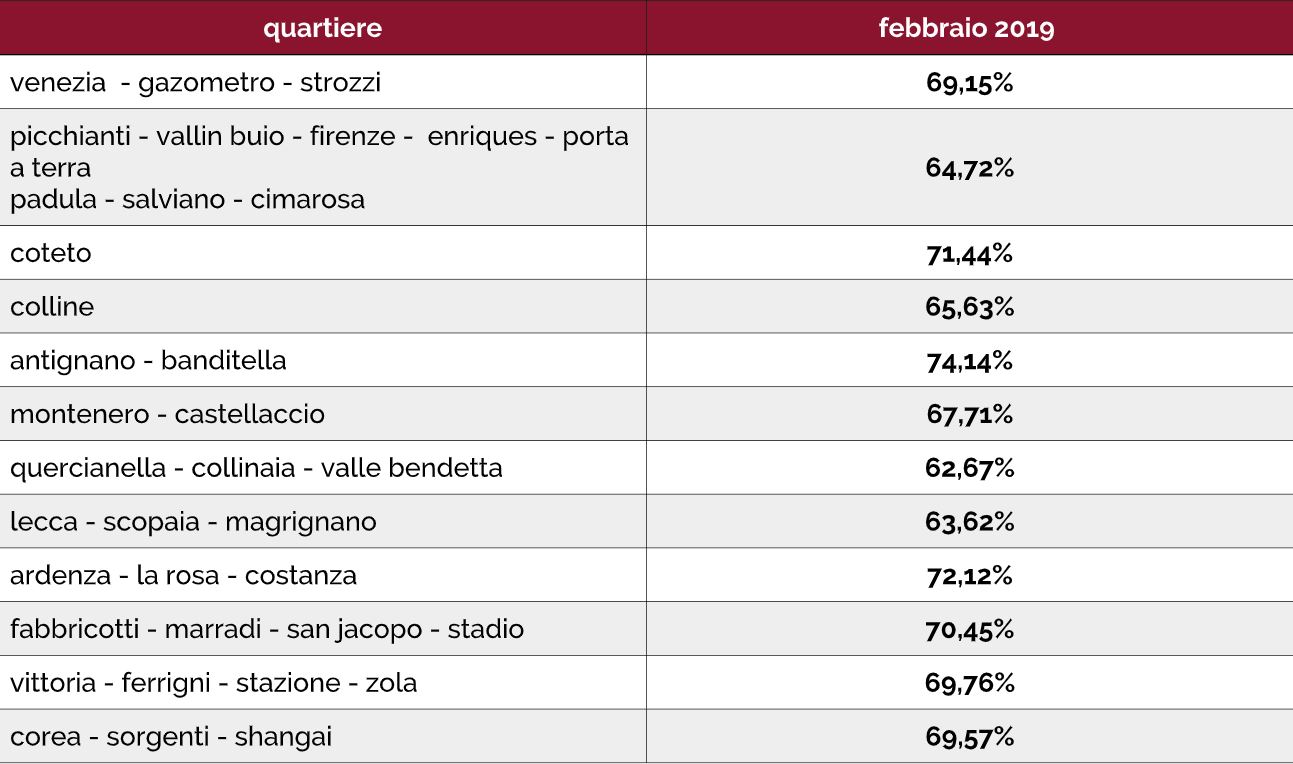Click the montenero - castellaccio cell
This screenshot has height=764, width=1293.
coord(167,414)
